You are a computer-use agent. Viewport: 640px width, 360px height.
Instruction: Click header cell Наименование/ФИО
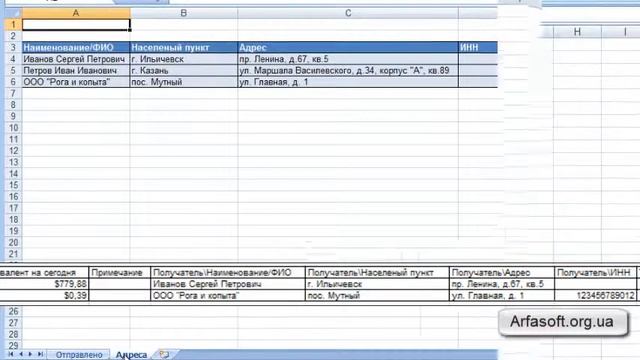(x=76, y=48)
